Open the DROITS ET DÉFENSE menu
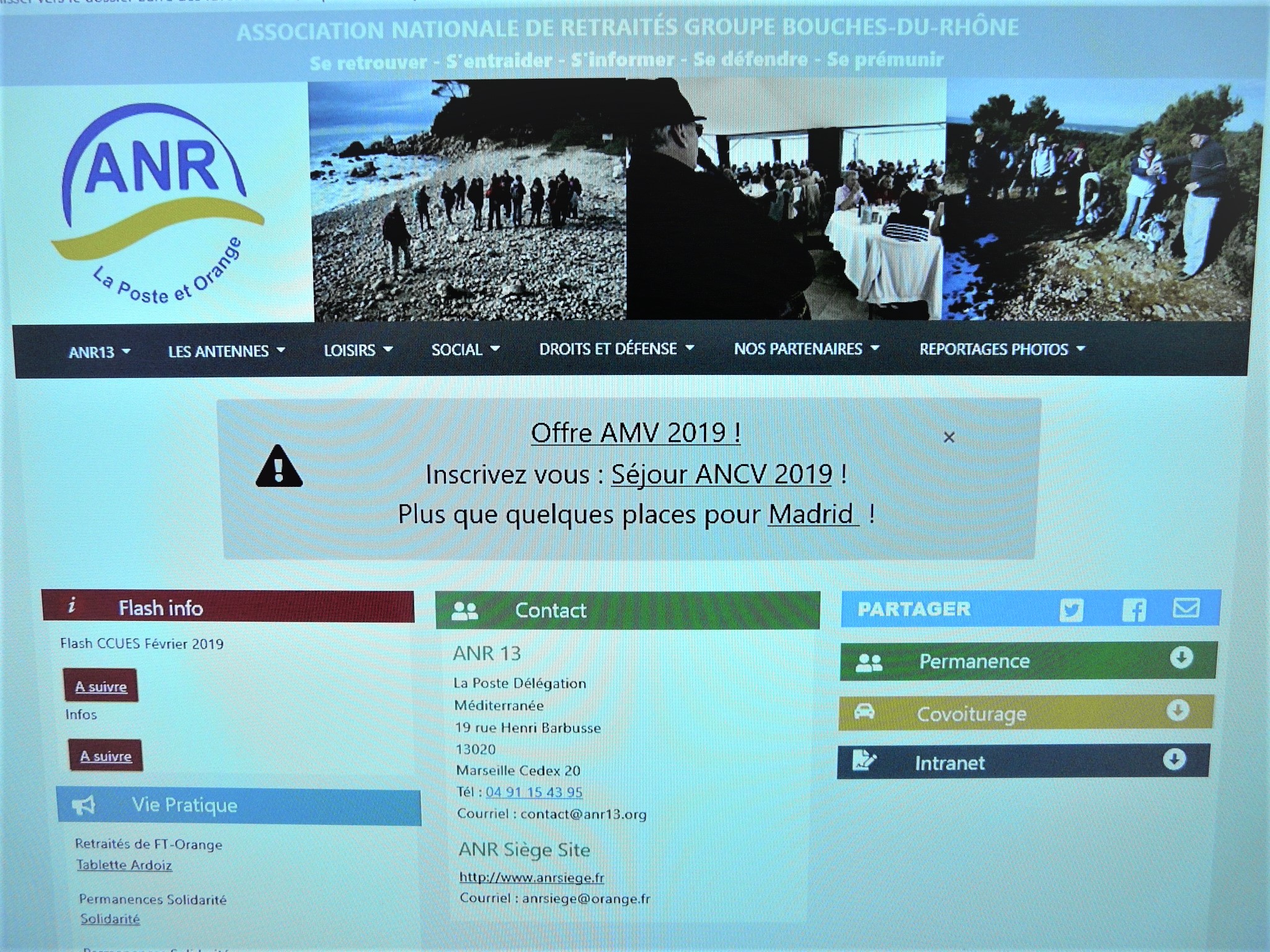The image size is (1270, 952). 616,349
